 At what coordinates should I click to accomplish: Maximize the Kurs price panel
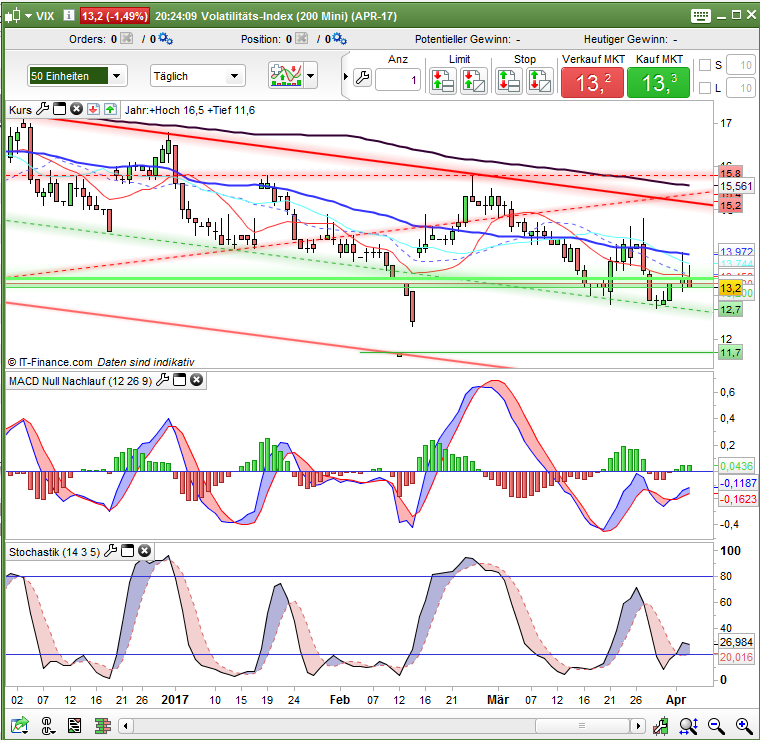tap(60, 109)
